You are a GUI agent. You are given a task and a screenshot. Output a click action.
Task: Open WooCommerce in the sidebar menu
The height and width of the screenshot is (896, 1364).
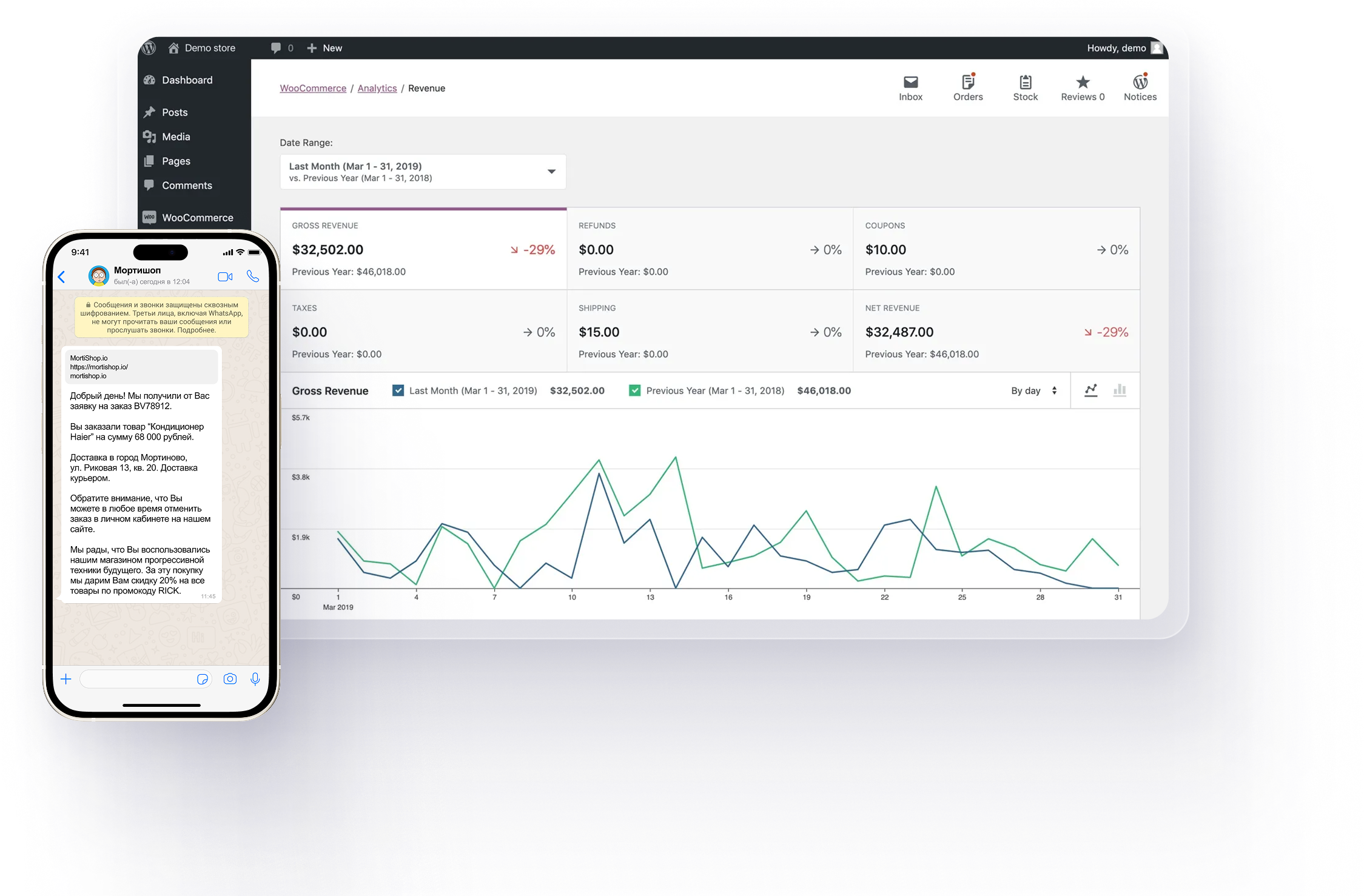coord(197,217)
